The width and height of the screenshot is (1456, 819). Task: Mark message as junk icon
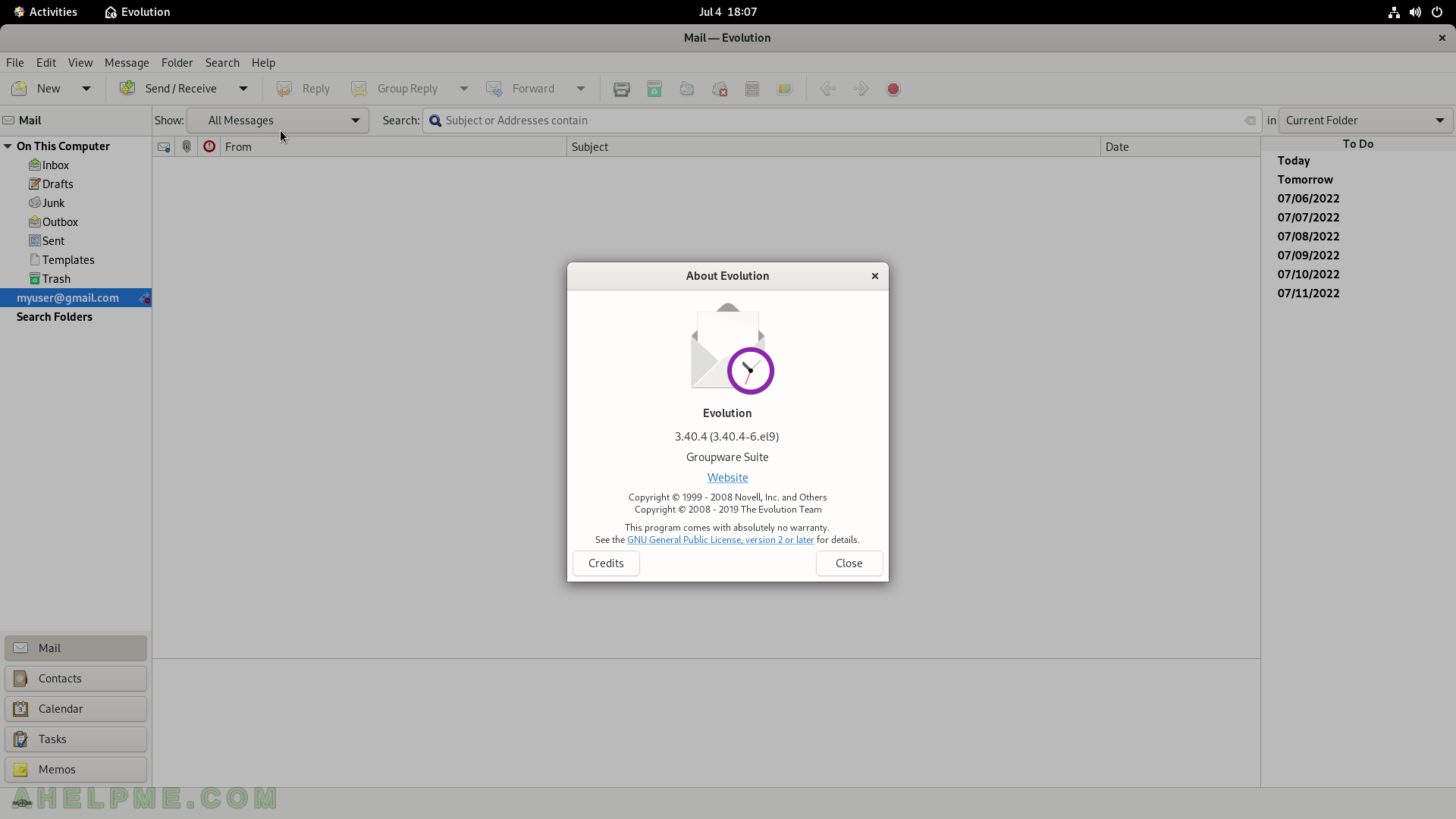point(687,89)
